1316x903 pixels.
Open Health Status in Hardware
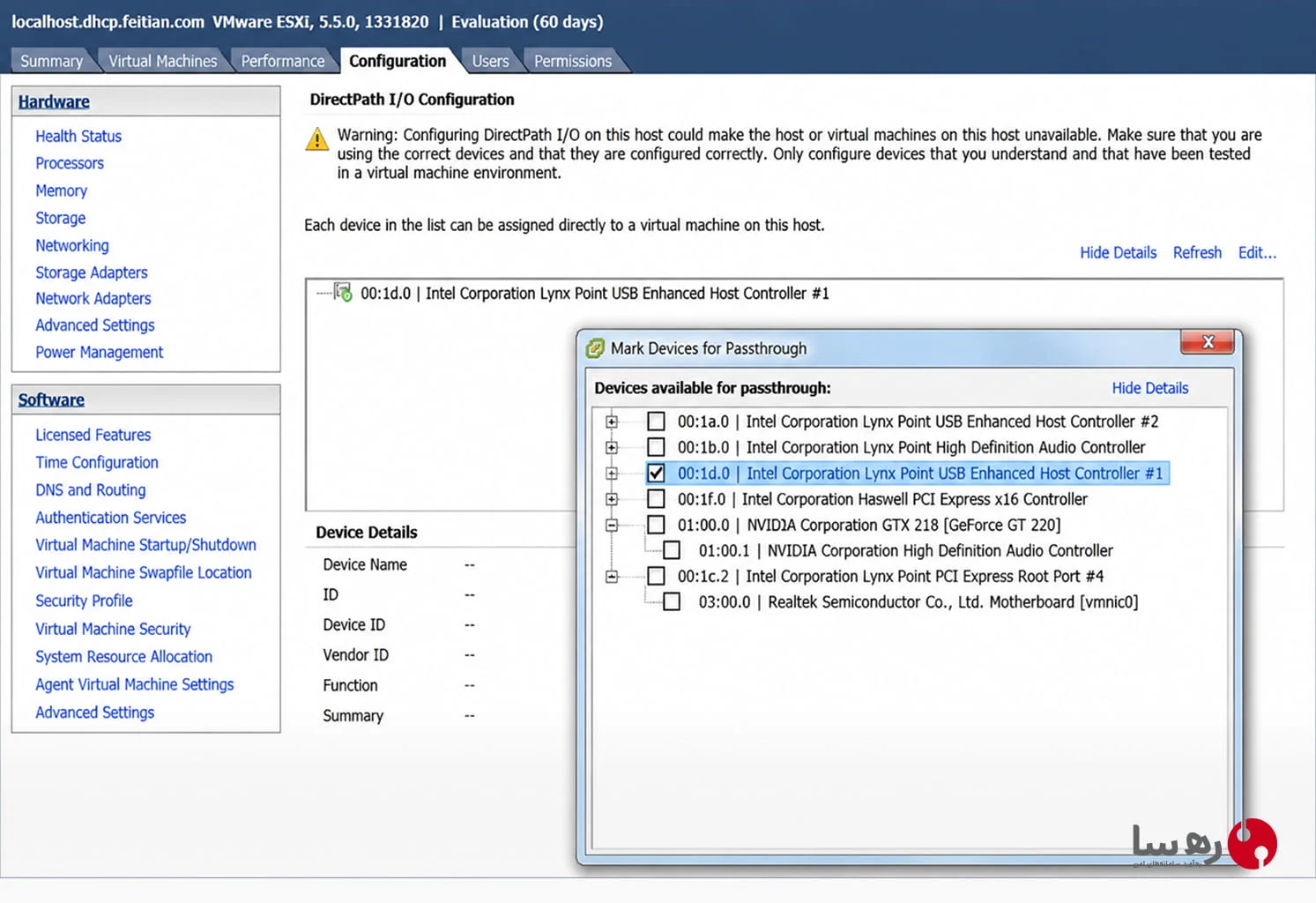coord(78,136)
